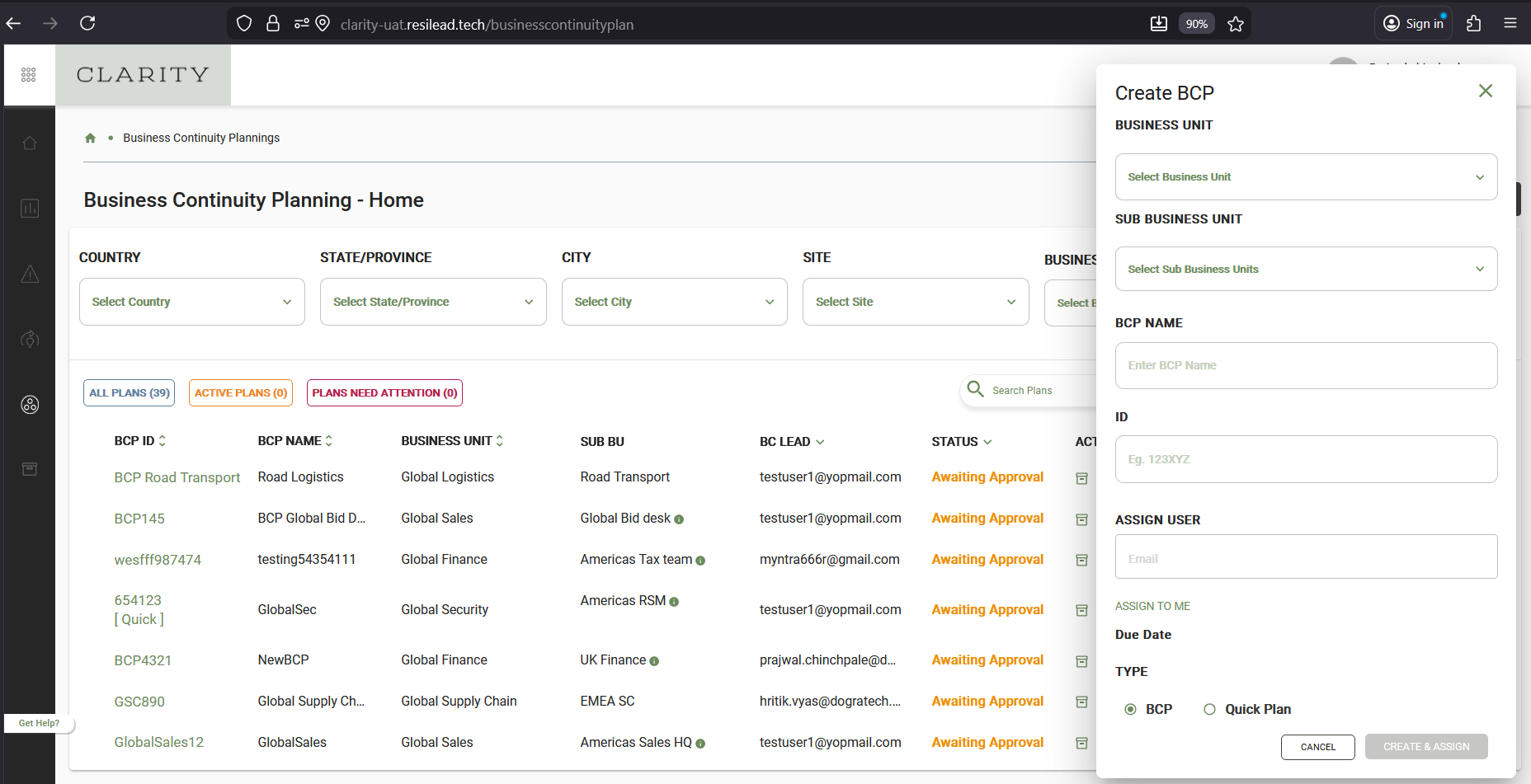
Task: Select the BCP type radio button
Action: 1130,709
